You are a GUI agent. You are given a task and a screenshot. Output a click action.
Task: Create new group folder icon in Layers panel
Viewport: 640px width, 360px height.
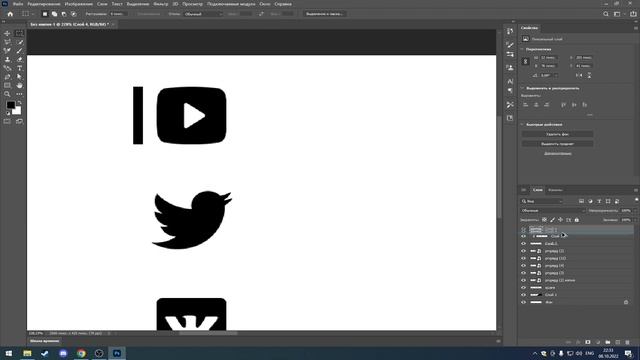(608, 342)
